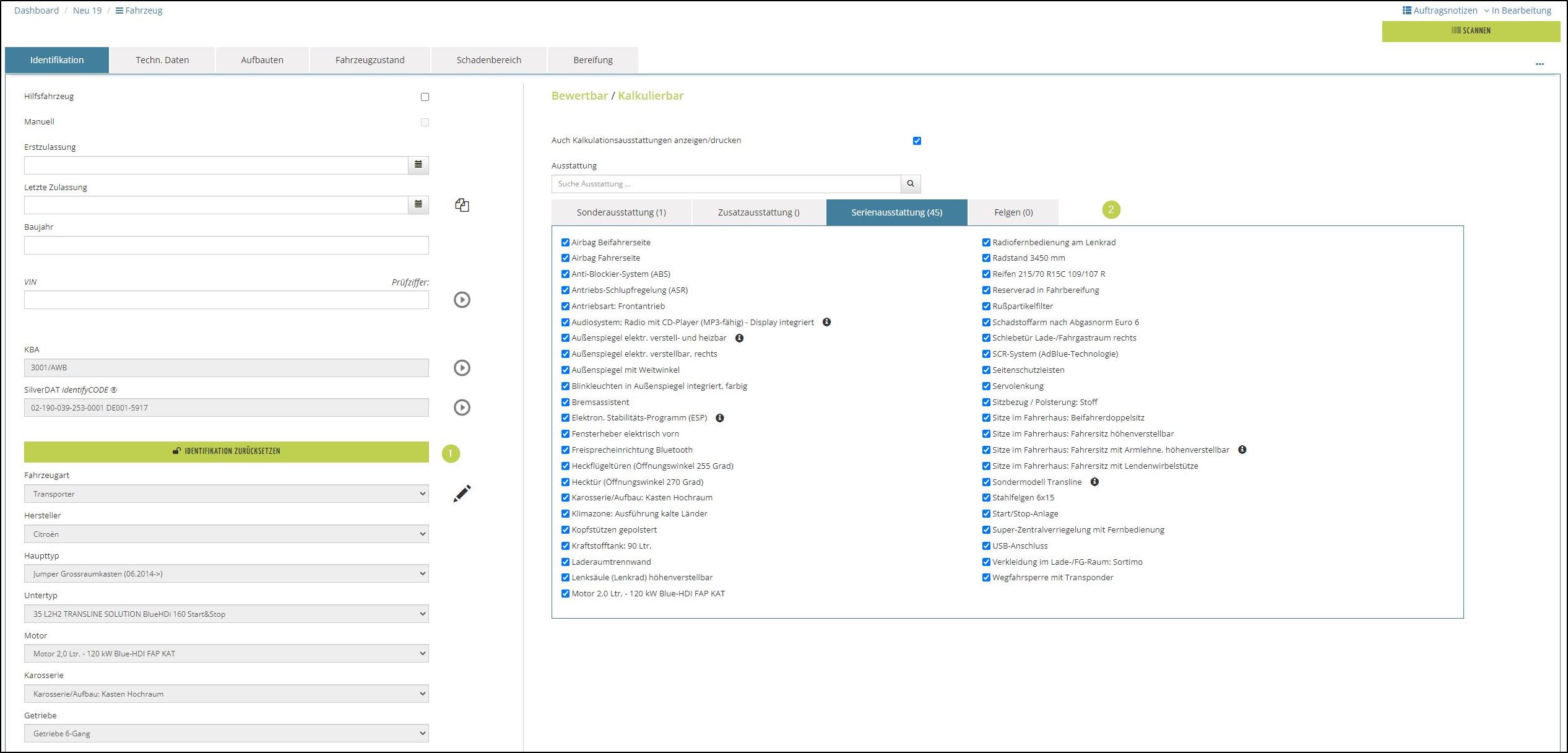Switch to the Techn. Daten tab

pos(162,60)
